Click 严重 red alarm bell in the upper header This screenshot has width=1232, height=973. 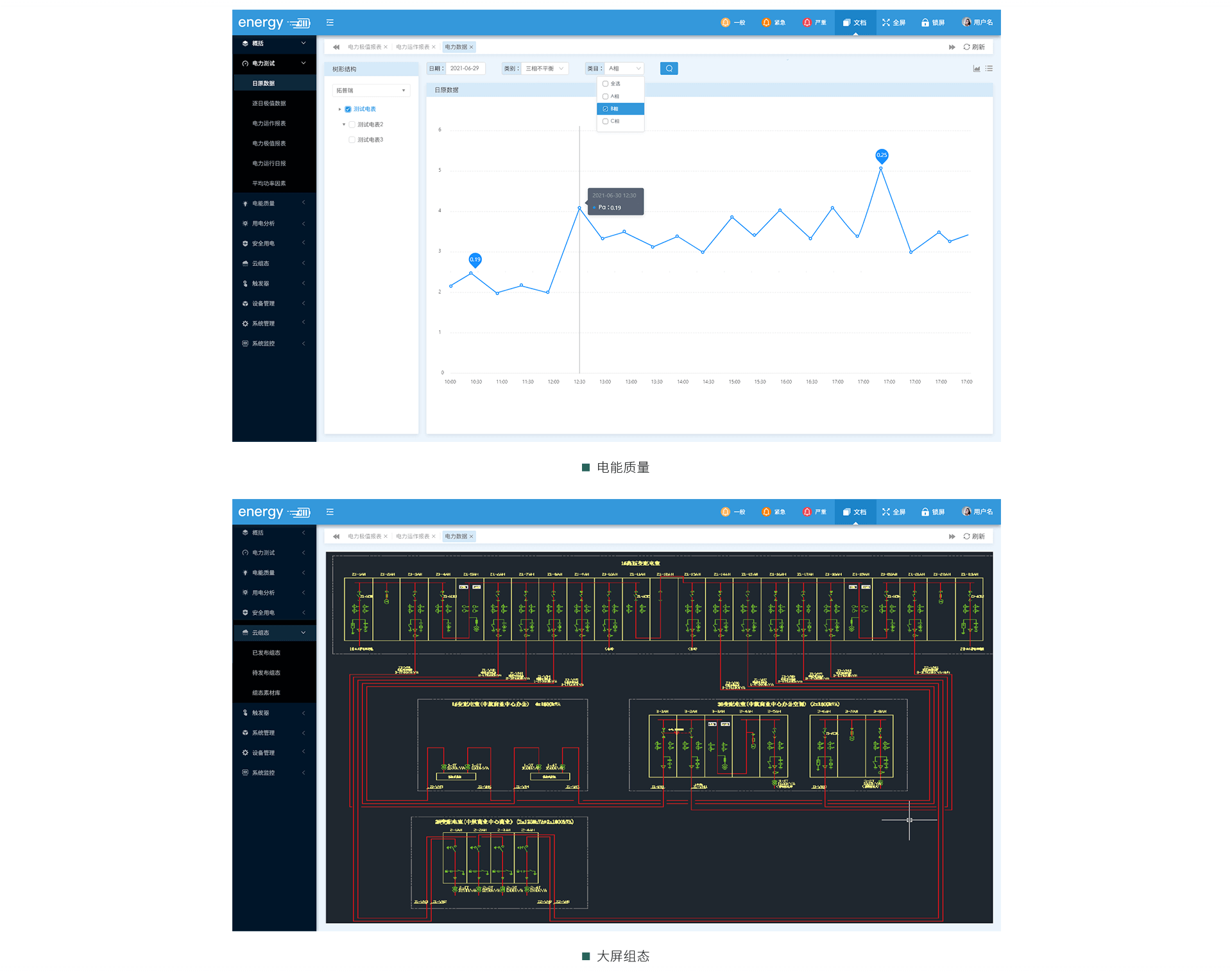point(807,22)
